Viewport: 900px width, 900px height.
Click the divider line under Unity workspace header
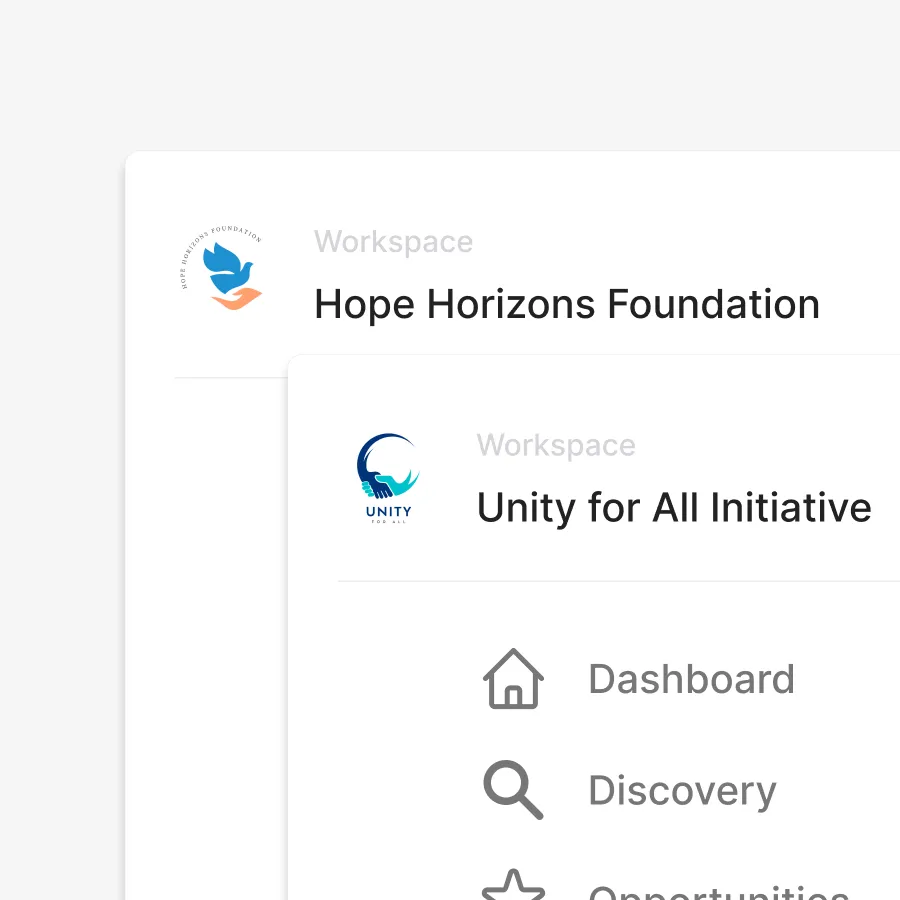(620, 579)
